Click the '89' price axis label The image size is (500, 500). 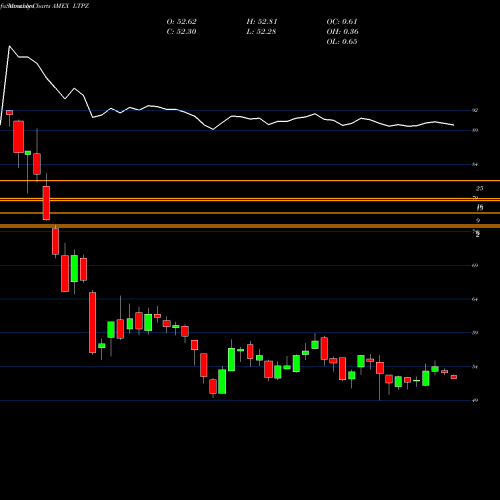click(475, 130)
